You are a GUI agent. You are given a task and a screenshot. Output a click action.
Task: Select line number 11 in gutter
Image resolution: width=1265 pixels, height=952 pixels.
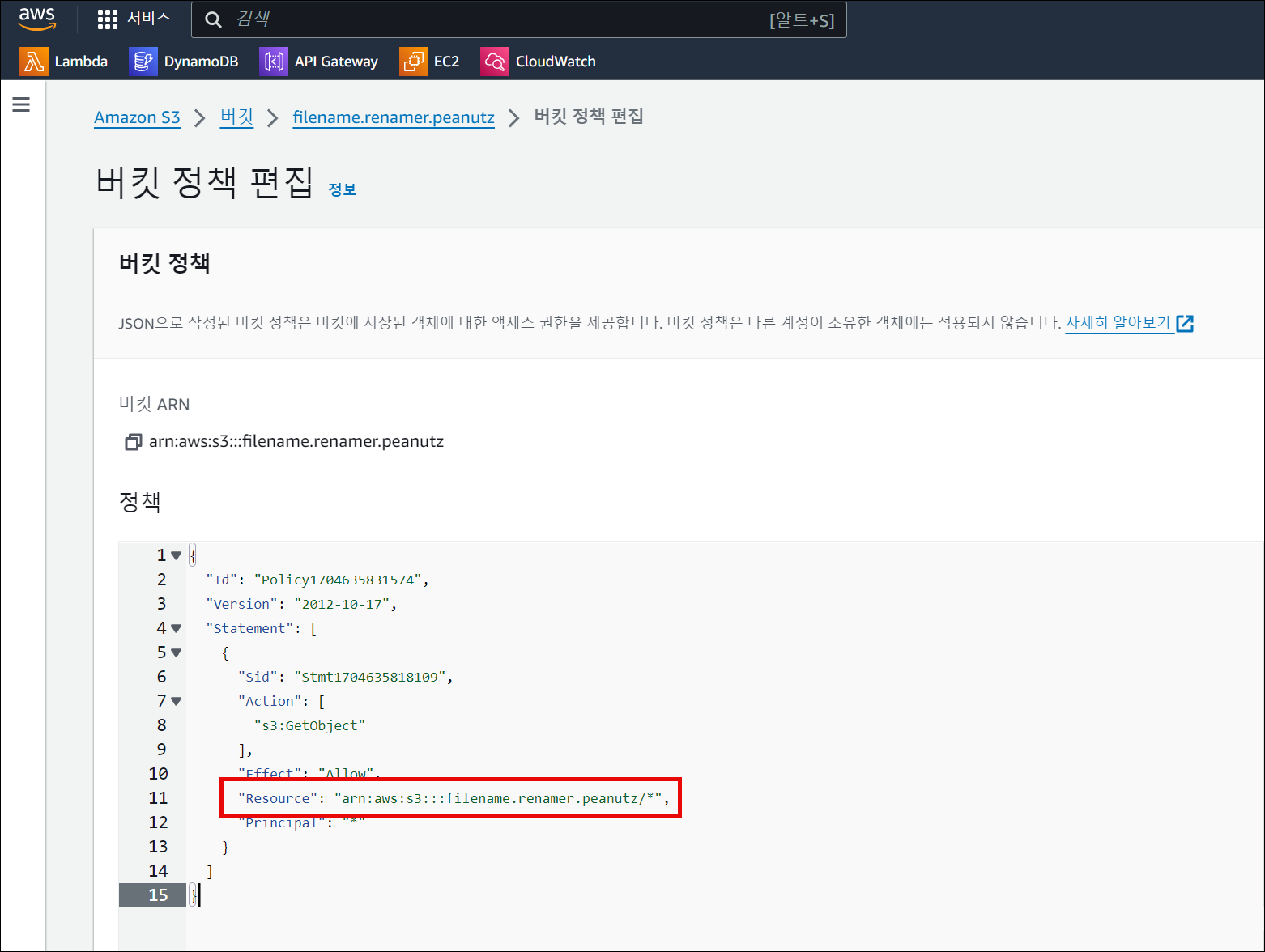coord(158,798)
